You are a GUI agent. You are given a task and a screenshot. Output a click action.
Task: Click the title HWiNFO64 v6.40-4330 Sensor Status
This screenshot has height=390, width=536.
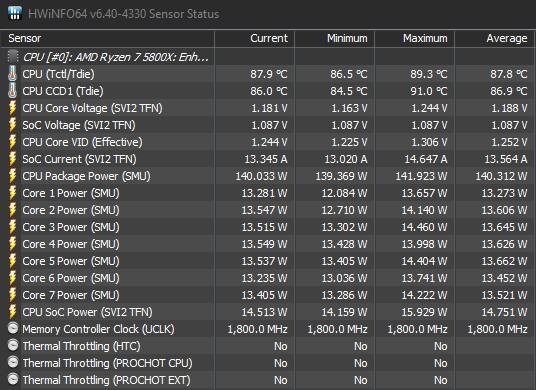pyautogui.click(x=123, y=14)
